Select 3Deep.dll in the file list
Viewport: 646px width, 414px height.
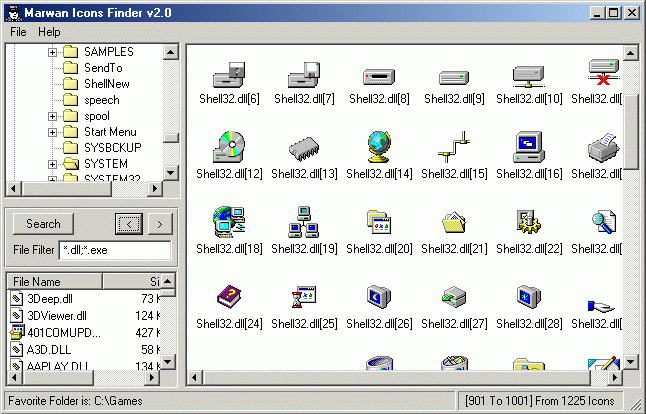click(x=50, y=299)
